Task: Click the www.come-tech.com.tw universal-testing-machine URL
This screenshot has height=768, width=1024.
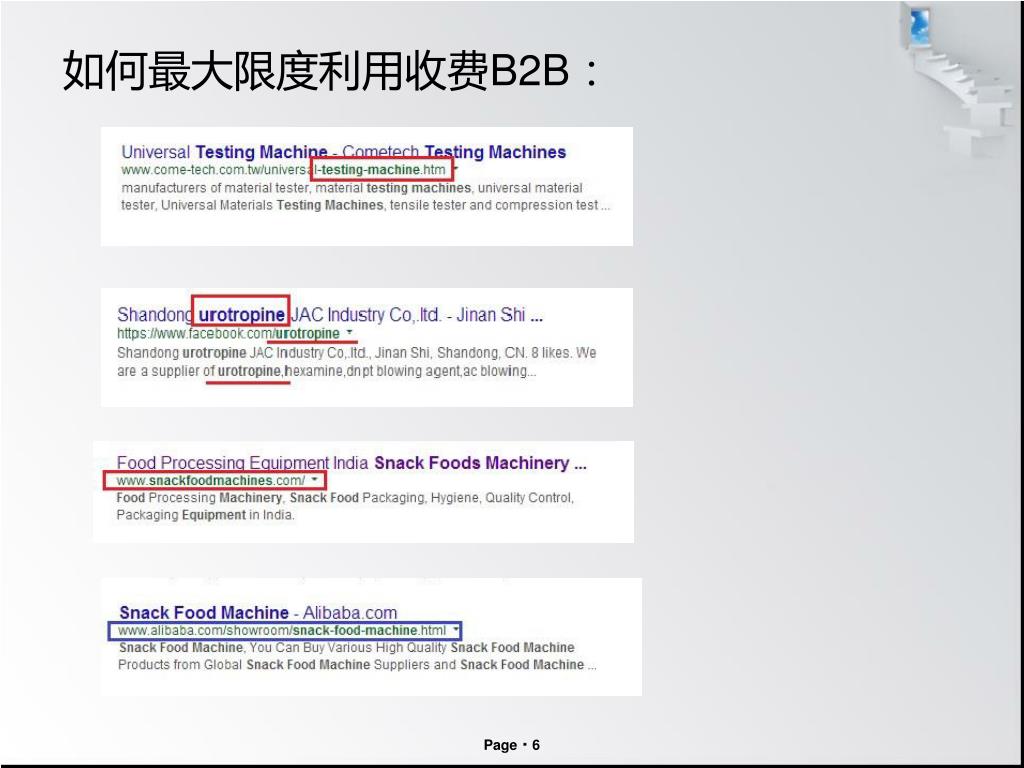Action: pos(283,170)
